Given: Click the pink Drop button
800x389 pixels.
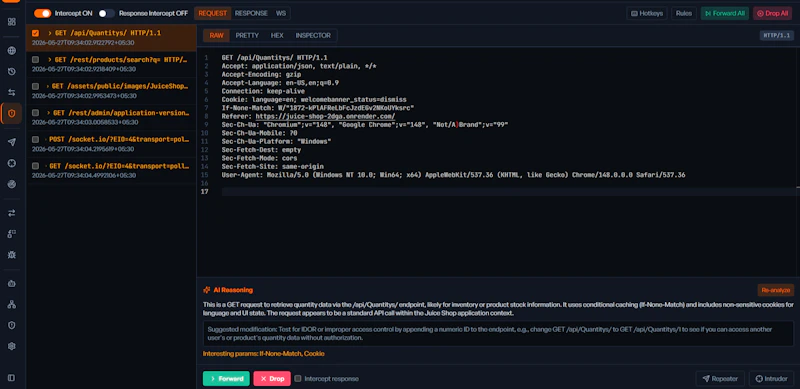Looking at the screenshot, I should coord(272,379).
